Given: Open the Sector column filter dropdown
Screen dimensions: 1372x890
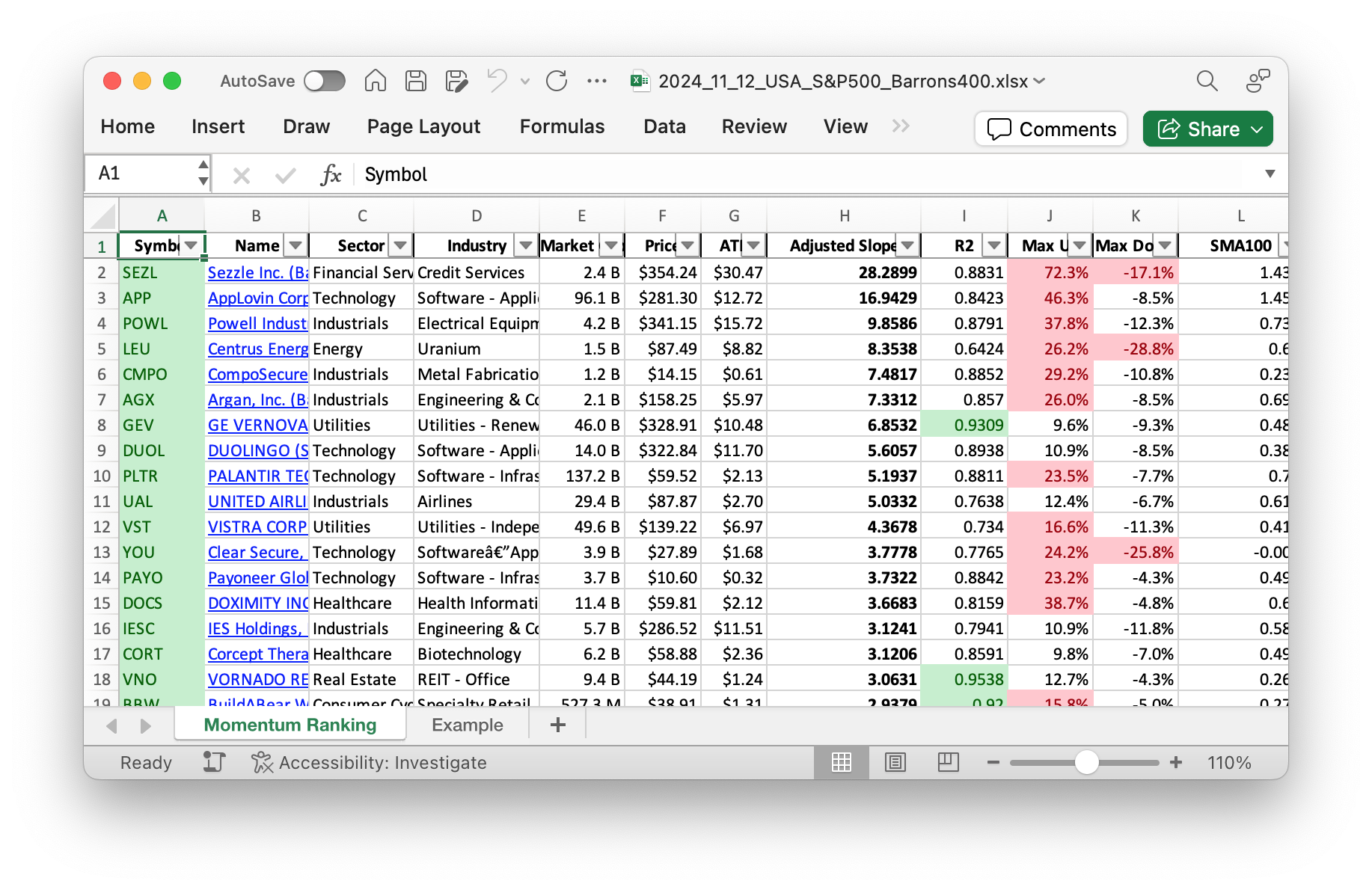Looking at the screenshot, I should (401, 245).
